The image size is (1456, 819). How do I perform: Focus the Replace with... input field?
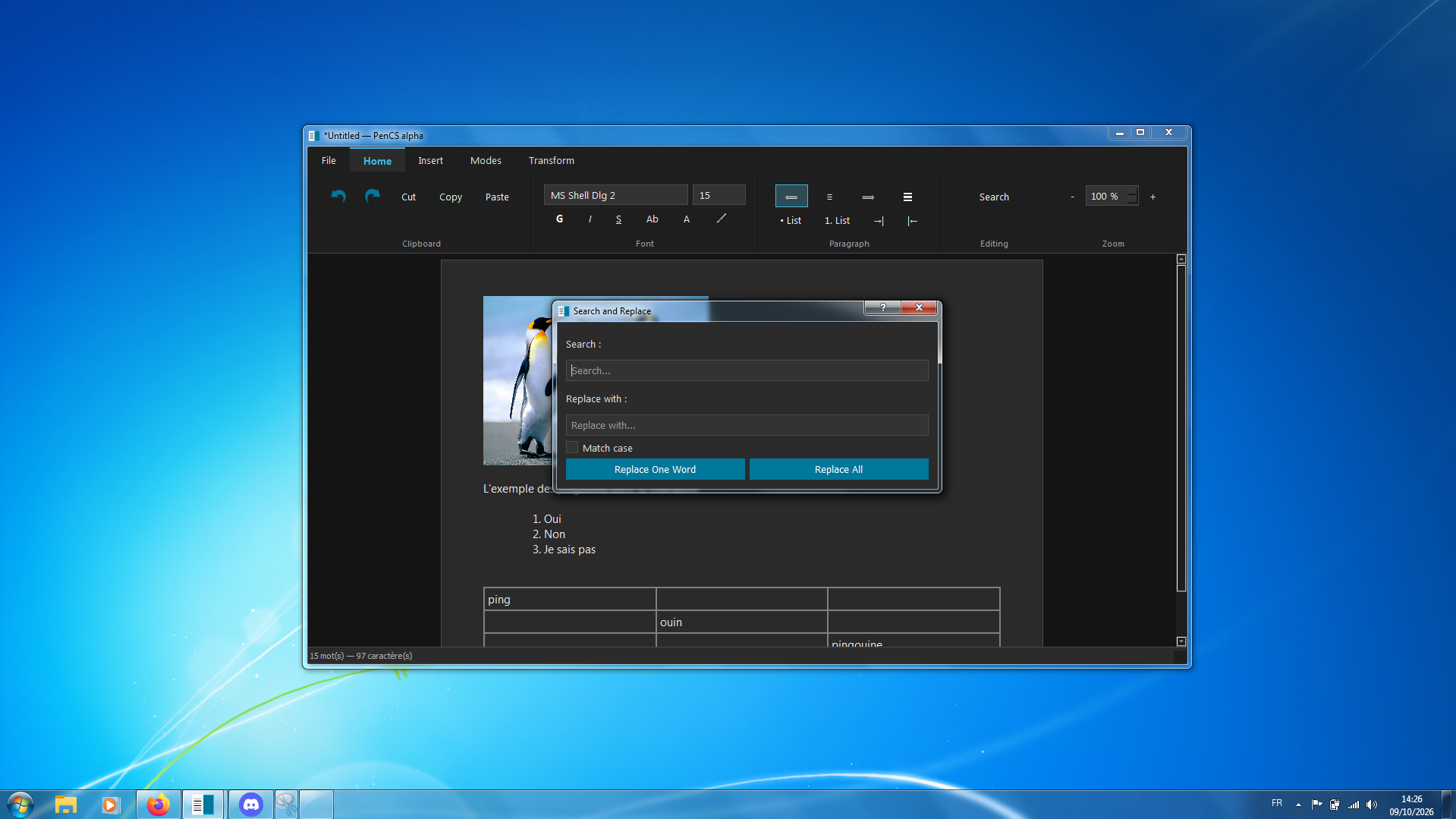(x=747, y=425)
